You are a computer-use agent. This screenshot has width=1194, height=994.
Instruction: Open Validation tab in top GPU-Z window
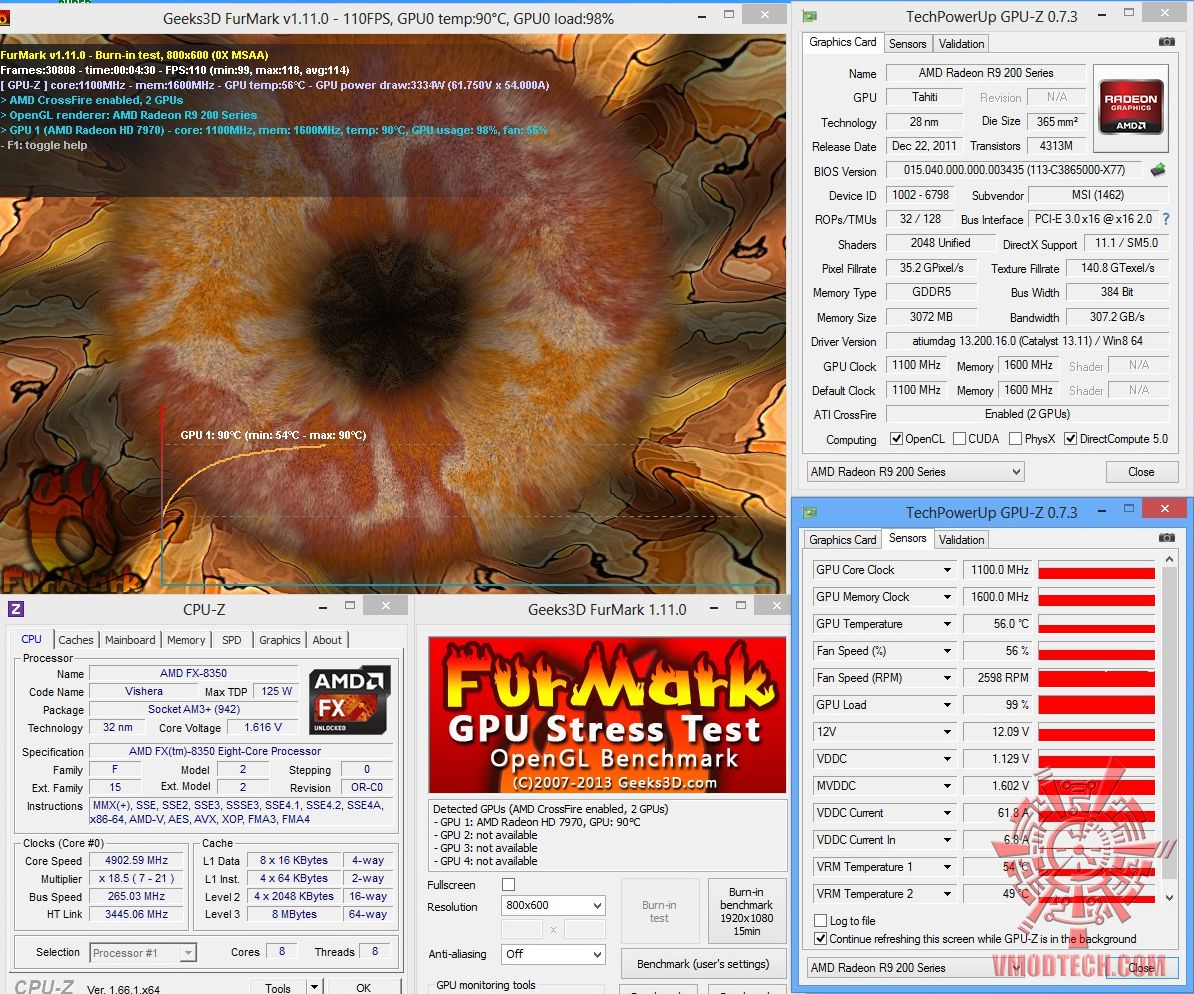tap(961, 44)
